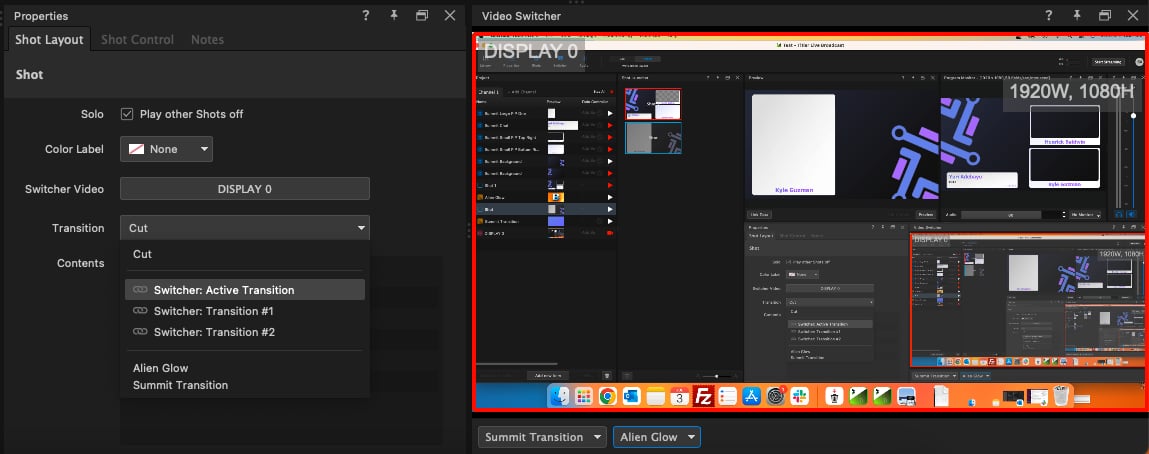Choose Summit Transition from the transition list
The image size is (1149, 454).
point(180,385)
